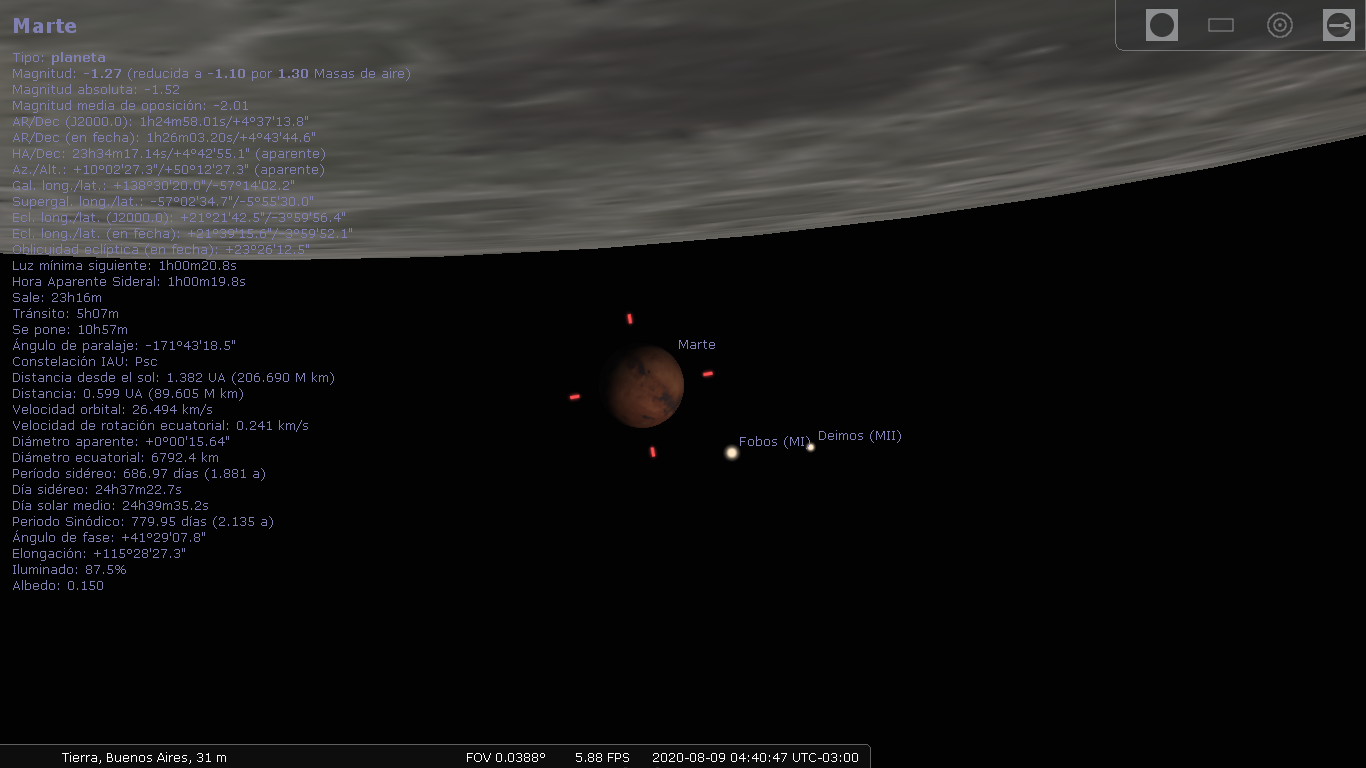Open date and time from status bar

(755, 758)
